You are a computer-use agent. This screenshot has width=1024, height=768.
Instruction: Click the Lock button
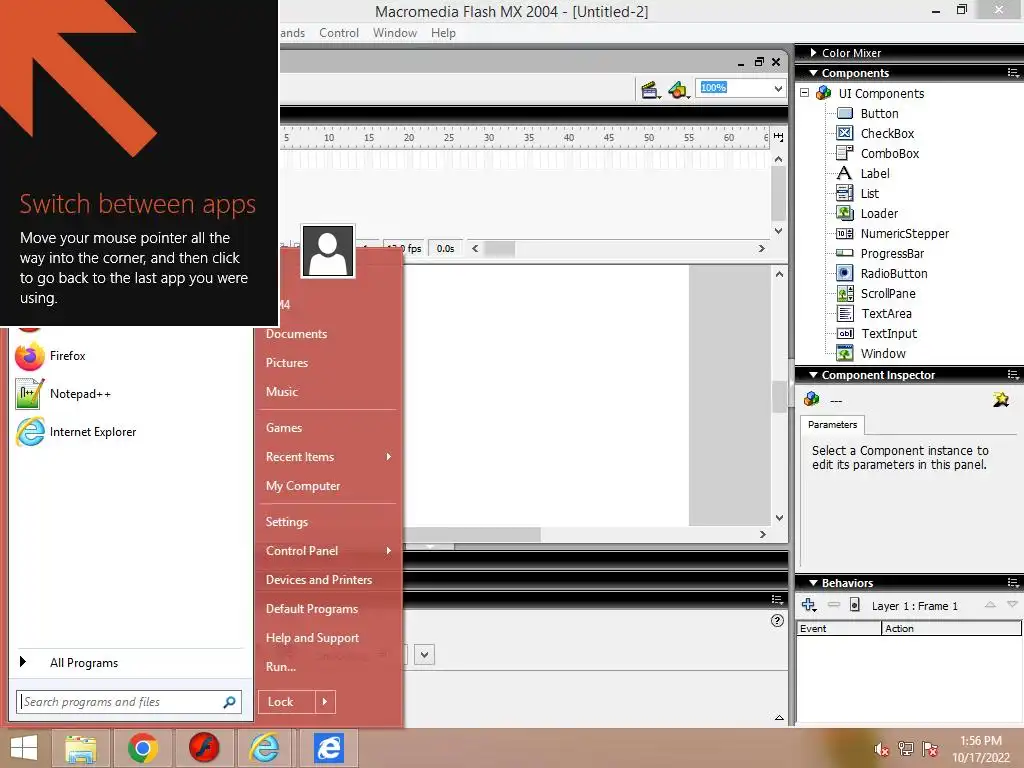click(x=287, y=702)
